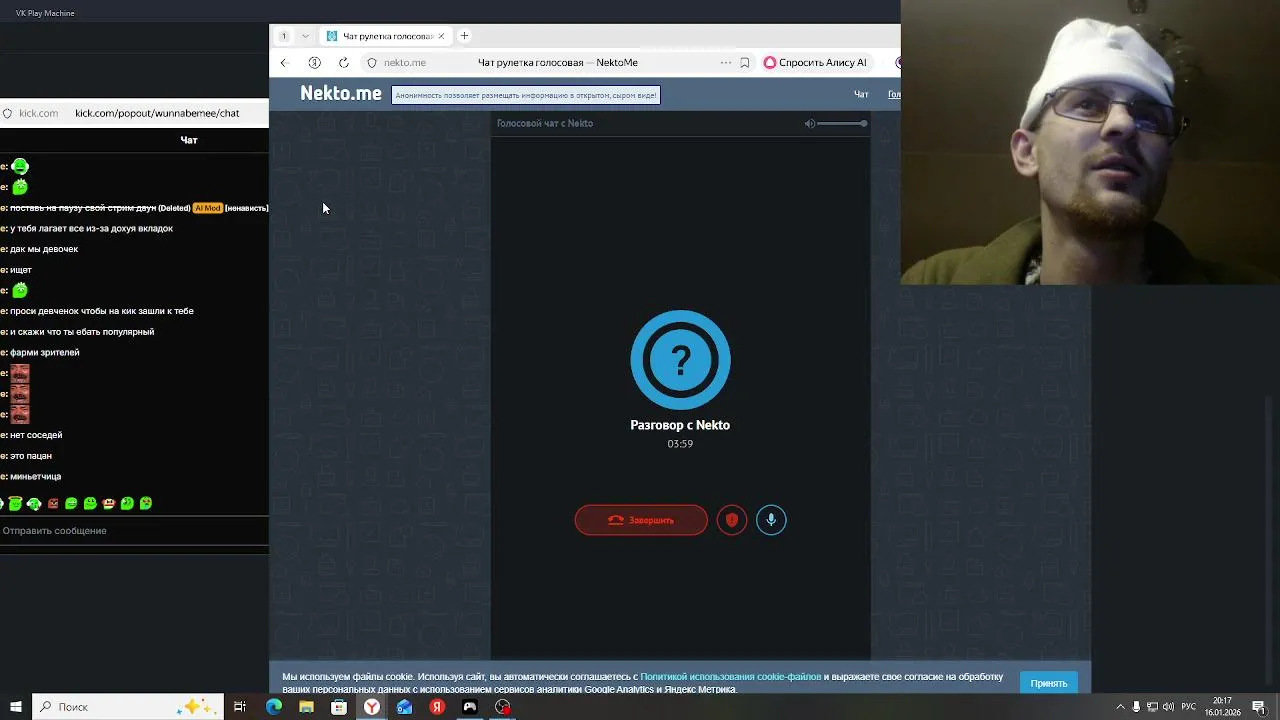The height and width of the screenshot is (720, 1280).
Task: Expand the hidden system tray icons
Action: [x=1120, y=707]
